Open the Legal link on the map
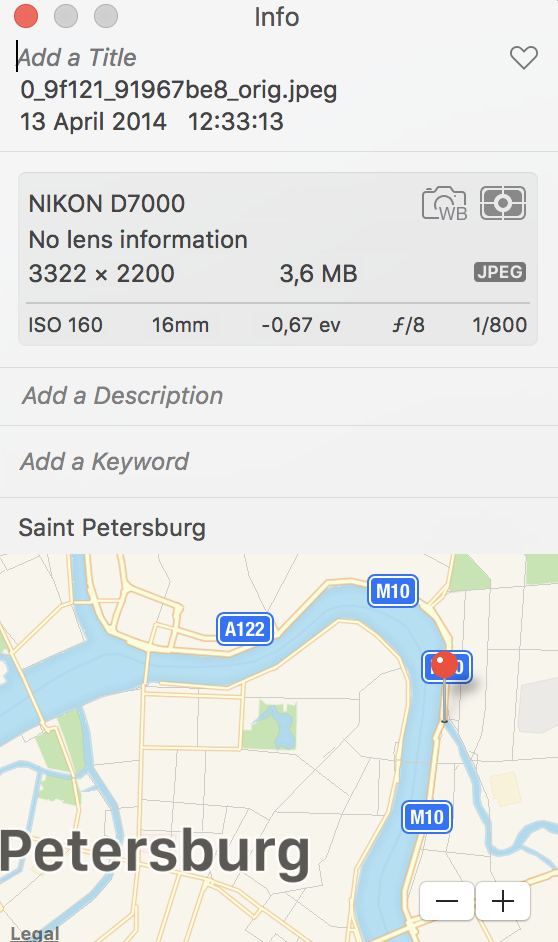558x942 pixels. (x=35, y=933)
